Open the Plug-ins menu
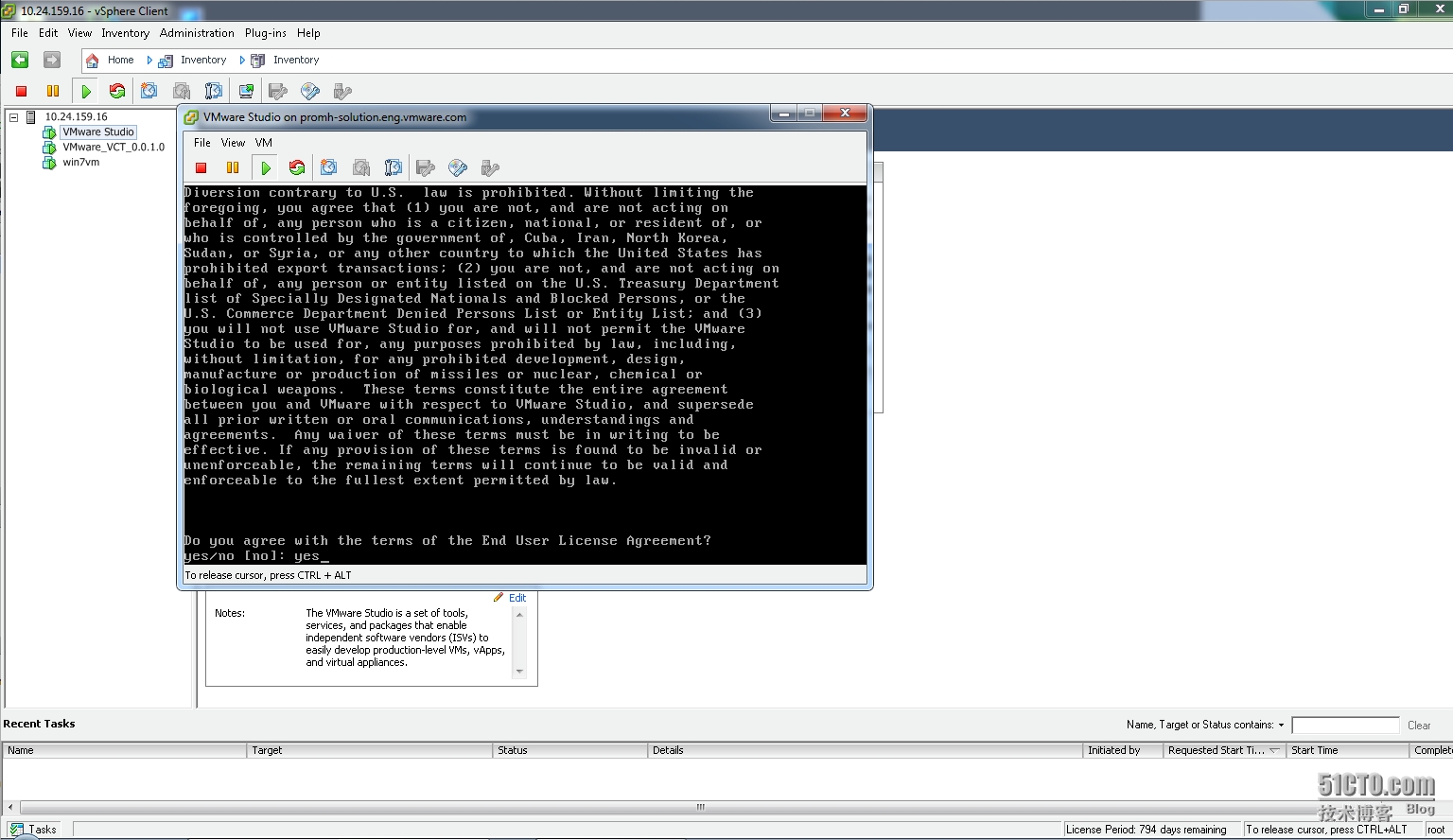Viewport: 1453px width, 840px height. point(266,33)
